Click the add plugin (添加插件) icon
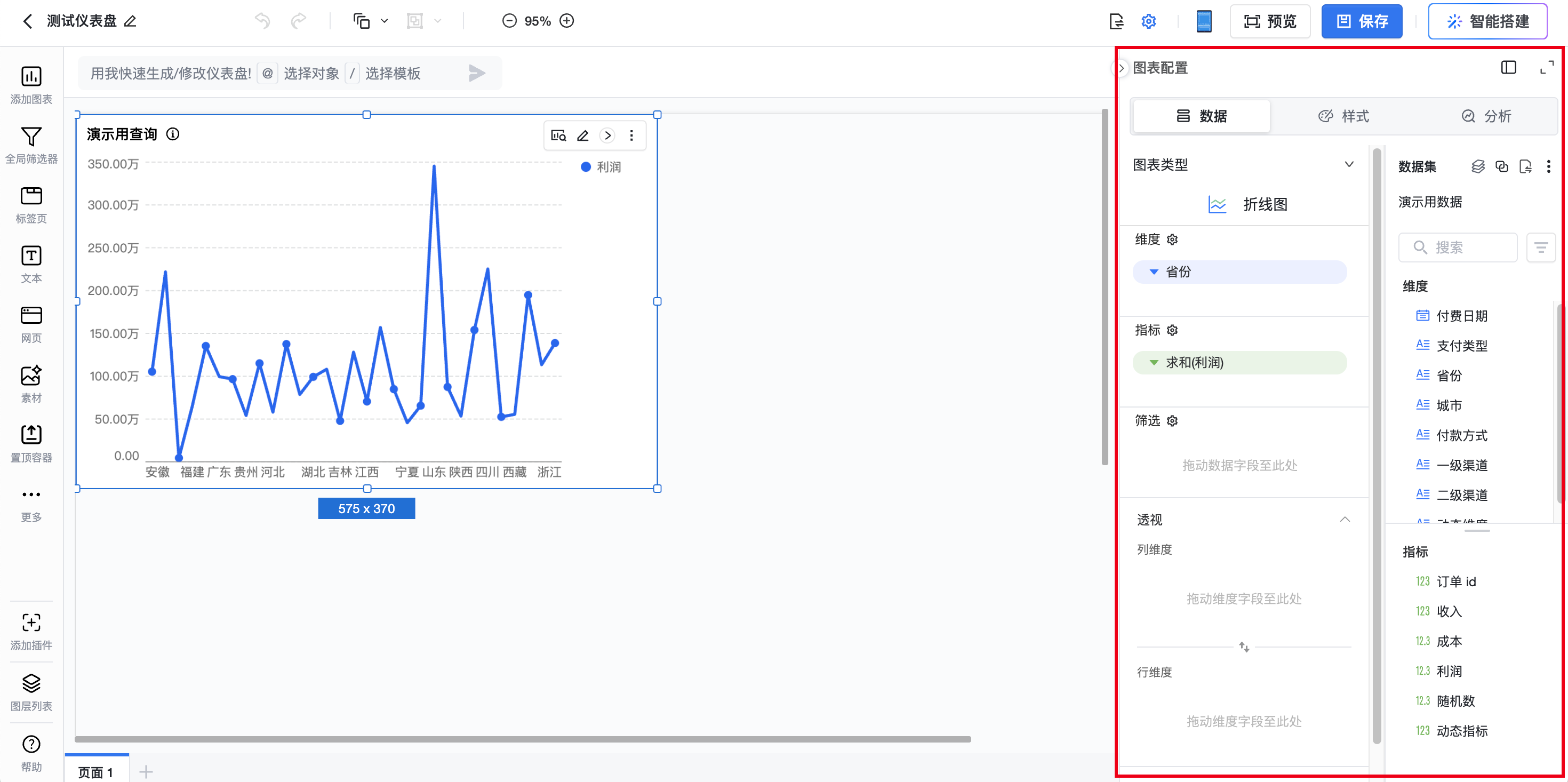The width and height of the screenshot is (1568, 782). pyautogui.click(x=31, y=623)
